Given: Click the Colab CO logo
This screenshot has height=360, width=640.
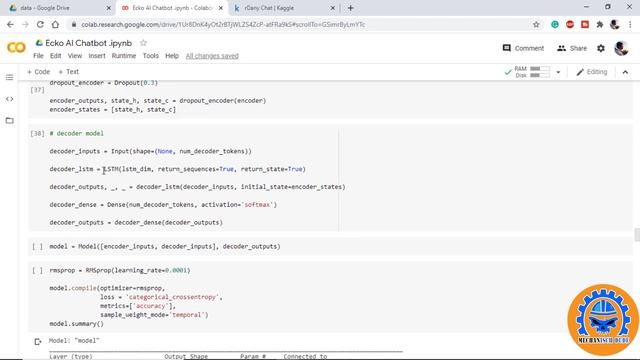Looking at the screenshot, I should pos(16,48).
